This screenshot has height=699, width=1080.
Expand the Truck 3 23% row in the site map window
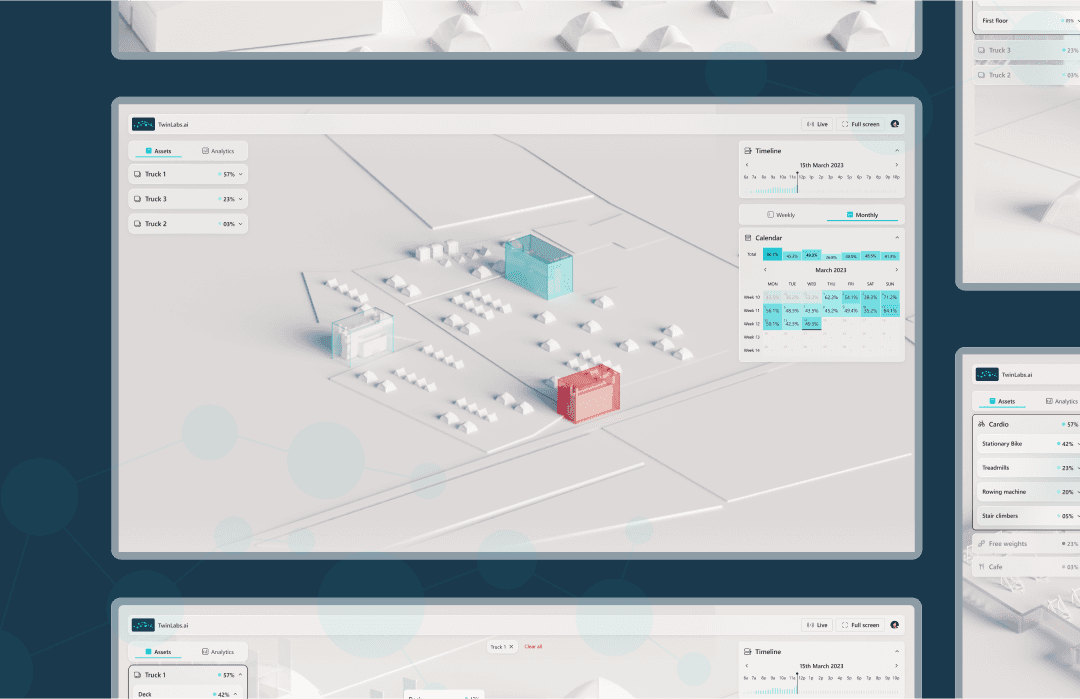click(240, 199)
